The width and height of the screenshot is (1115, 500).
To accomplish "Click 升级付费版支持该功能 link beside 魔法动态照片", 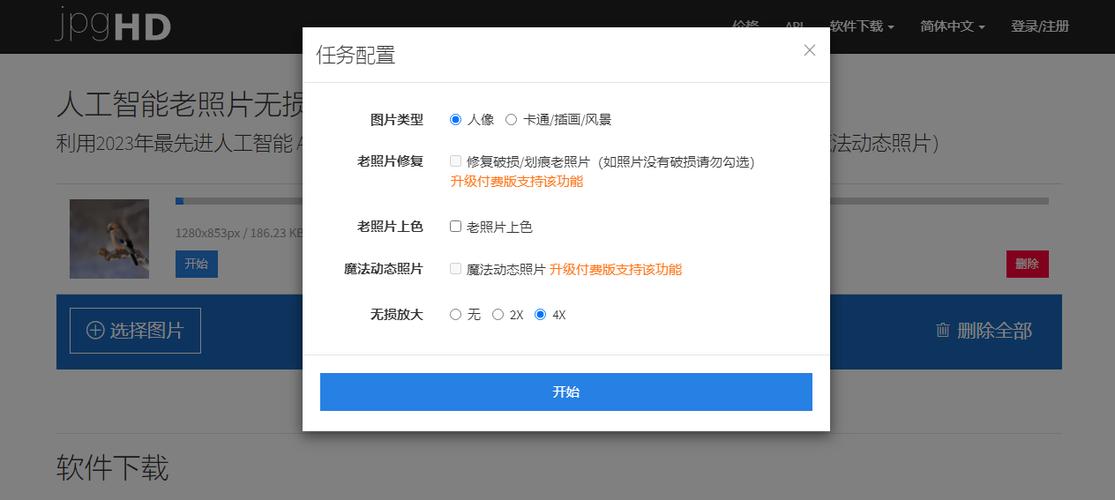I will coord(616,270).
